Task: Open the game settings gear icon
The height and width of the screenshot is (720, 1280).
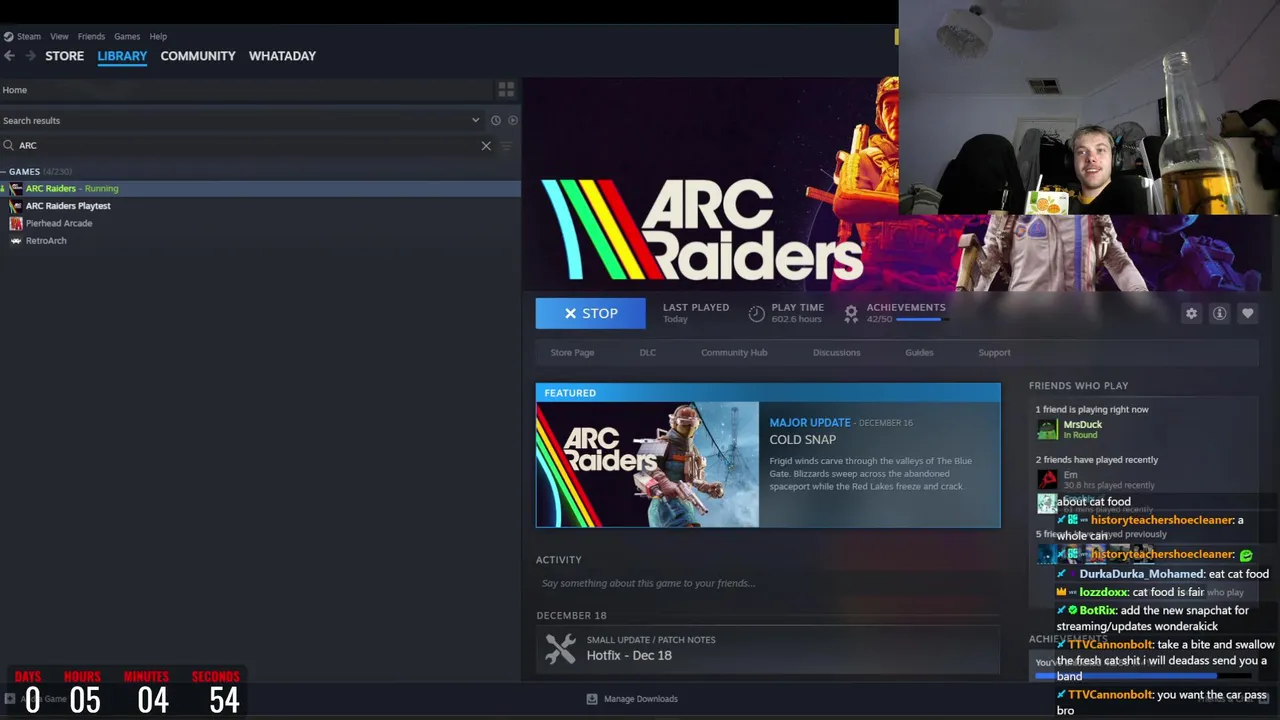Action: point(1191,313)
